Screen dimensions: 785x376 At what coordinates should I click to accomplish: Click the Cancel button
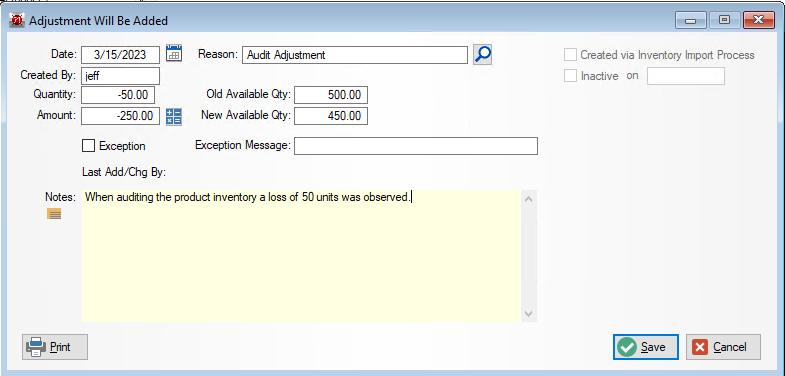(x=723, y=347)
